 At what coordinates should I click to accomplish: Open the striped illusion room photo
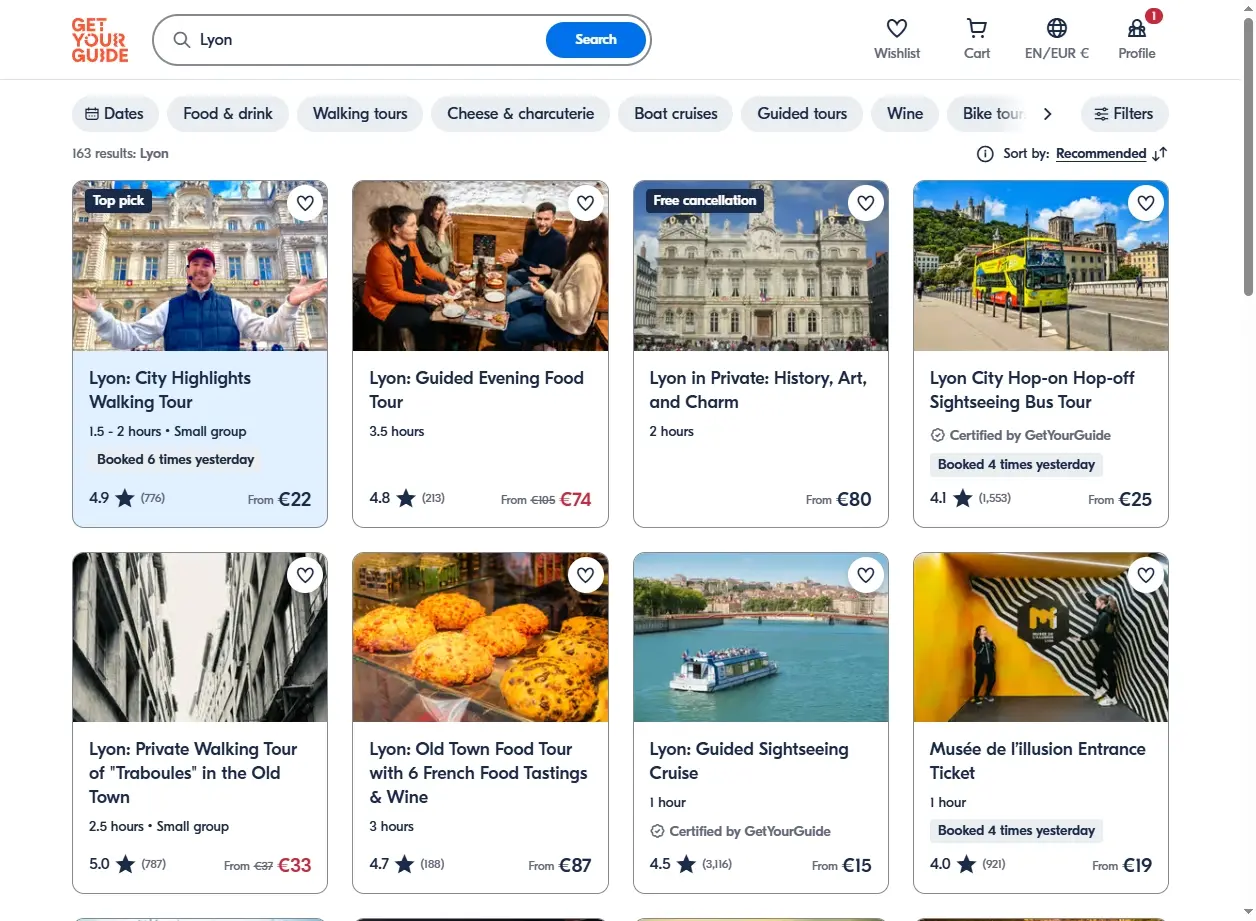pyautogui.click(x=1041, y=637)
